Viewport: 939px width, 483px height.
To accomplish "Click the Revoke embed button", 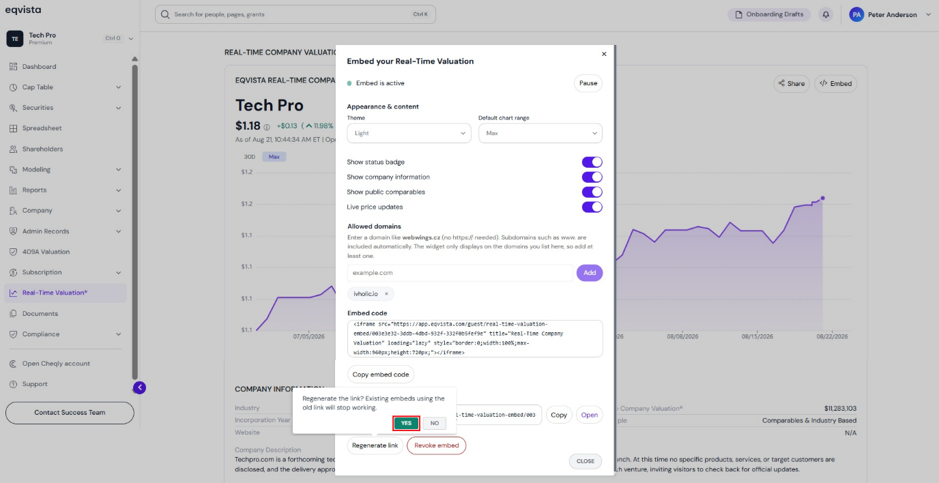I will tap(437, 445).
